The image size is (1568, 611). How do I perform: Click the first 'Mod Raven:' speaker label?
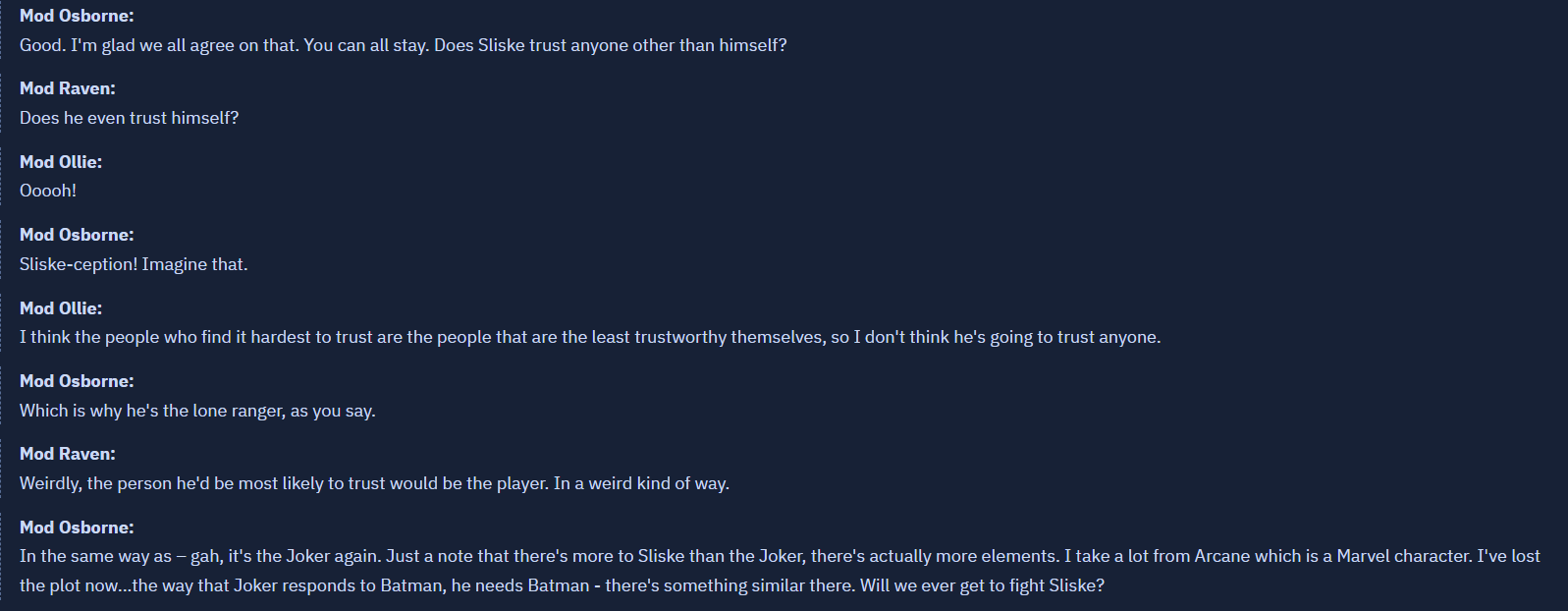(68, 88)
